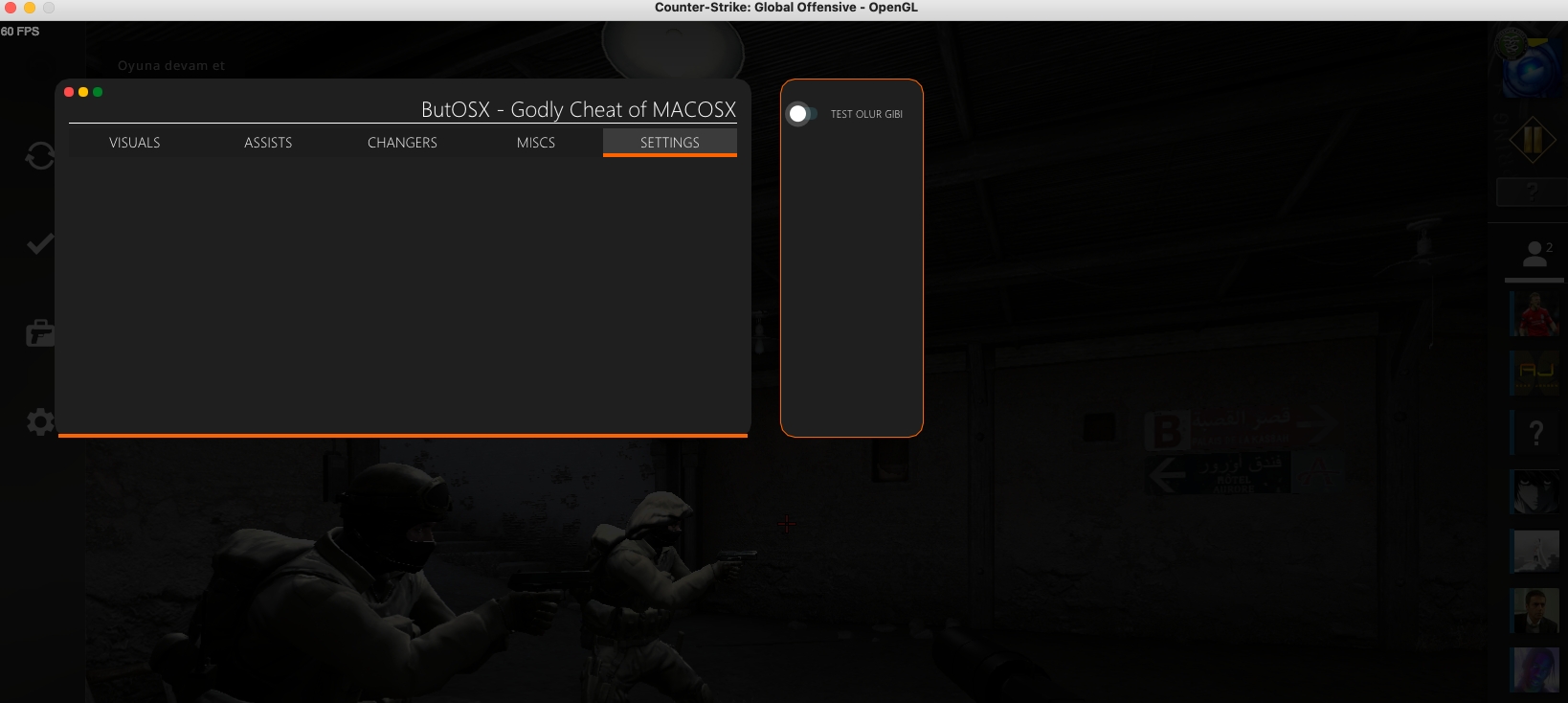Open the ASSISTS tab
The image size is (1568, 703).
268,143
